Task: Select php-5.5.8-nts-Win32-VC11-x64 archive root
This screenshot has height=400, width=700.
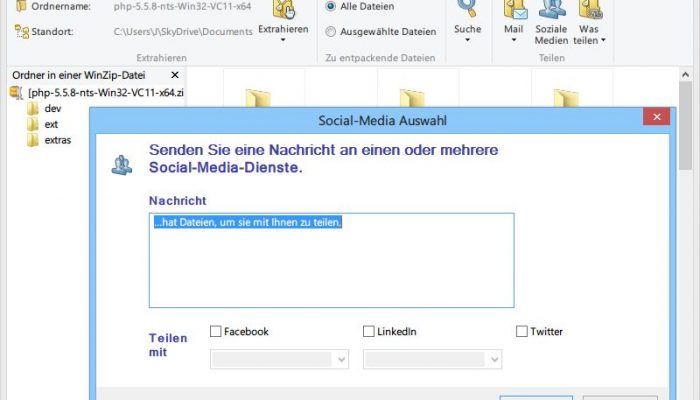Action: [x=106, y=92]
